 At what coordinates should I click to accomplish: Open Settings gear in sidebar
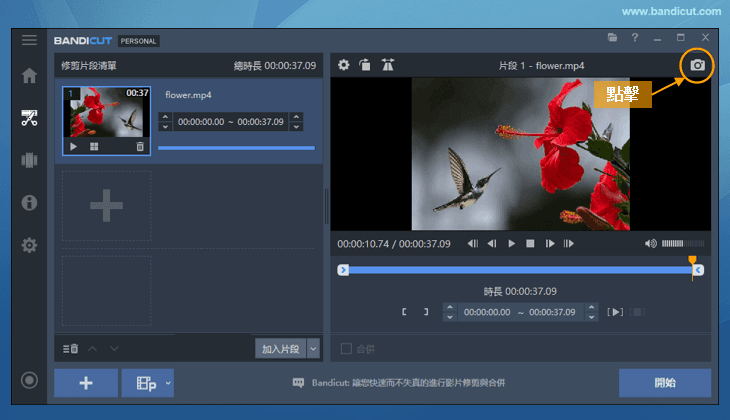[30, 245]
